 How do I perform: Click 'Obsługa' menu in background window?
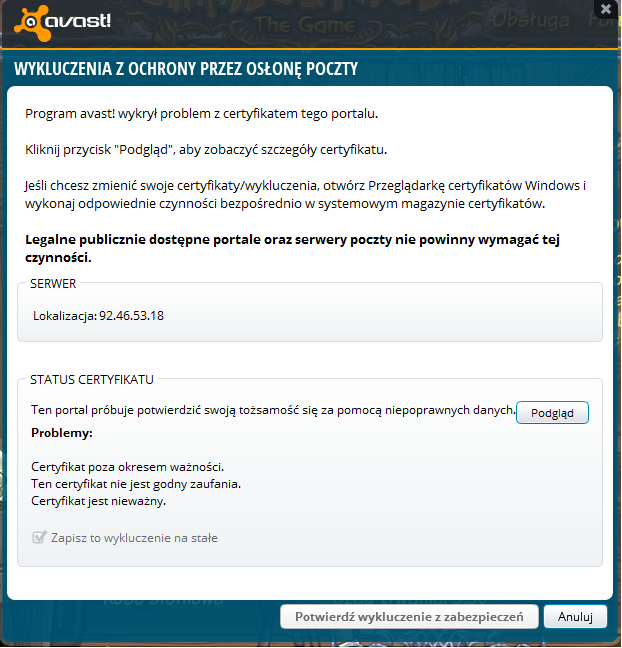tap(531, 19)
